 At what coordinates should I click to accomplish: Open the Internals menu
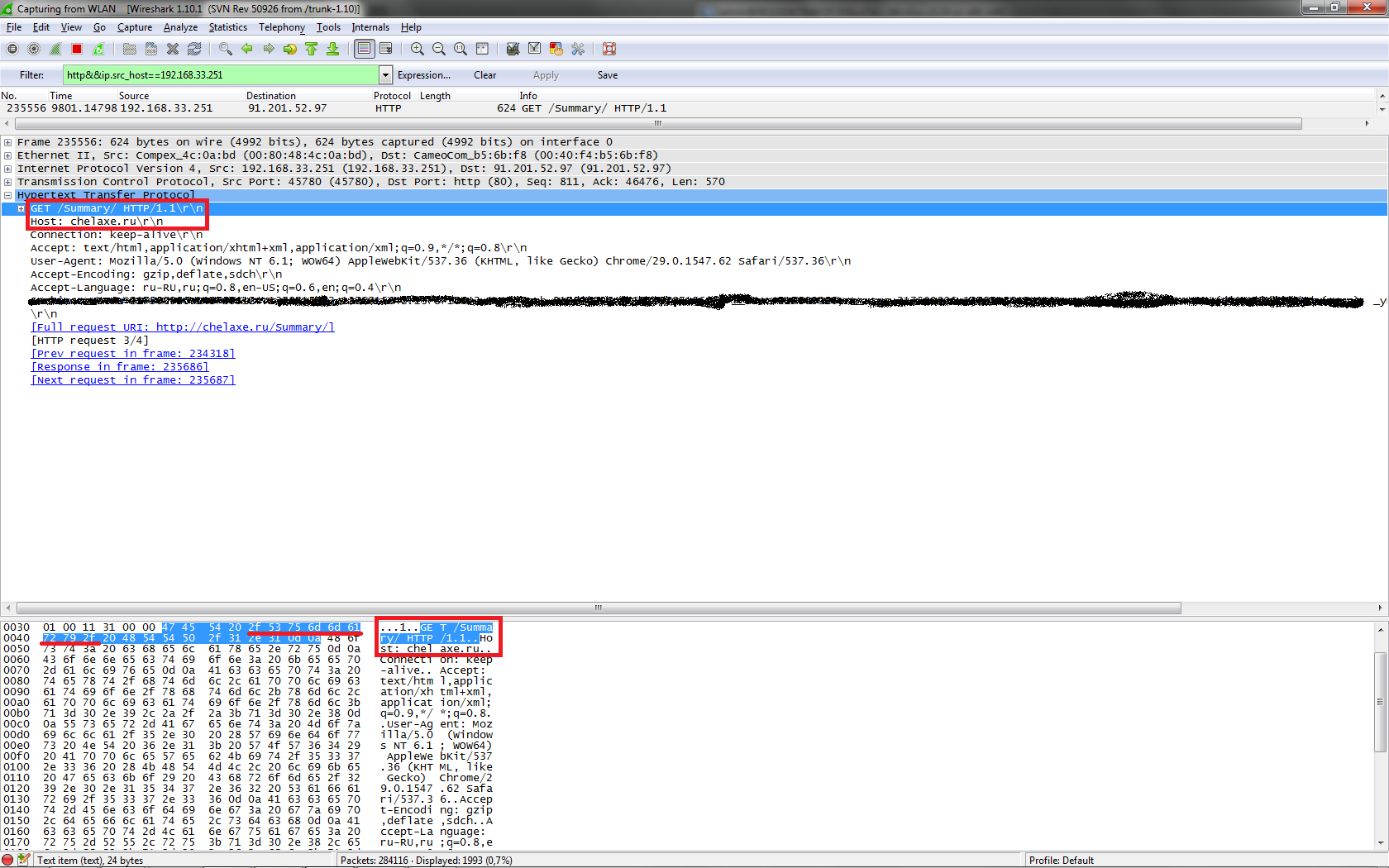(x=370, y=27)
